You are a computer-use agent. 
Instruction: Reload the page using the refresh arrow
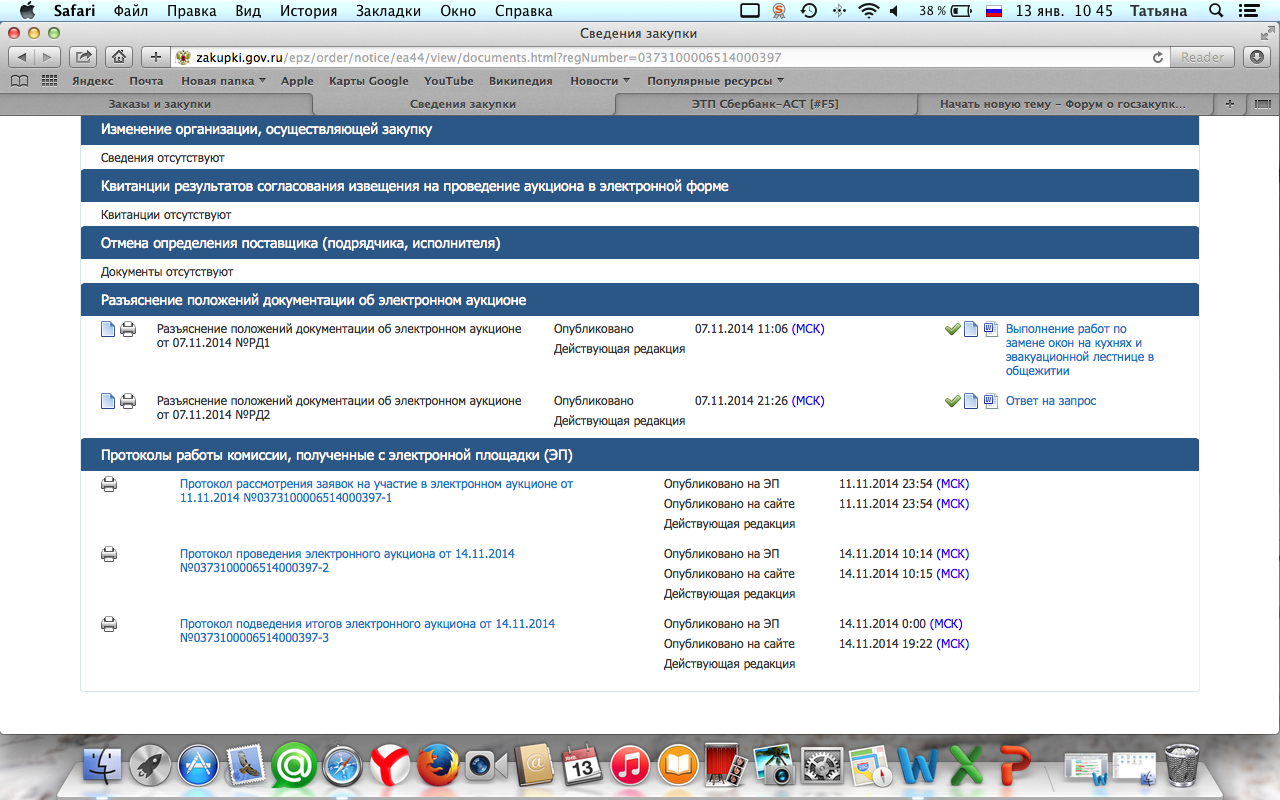[1158, 57]
